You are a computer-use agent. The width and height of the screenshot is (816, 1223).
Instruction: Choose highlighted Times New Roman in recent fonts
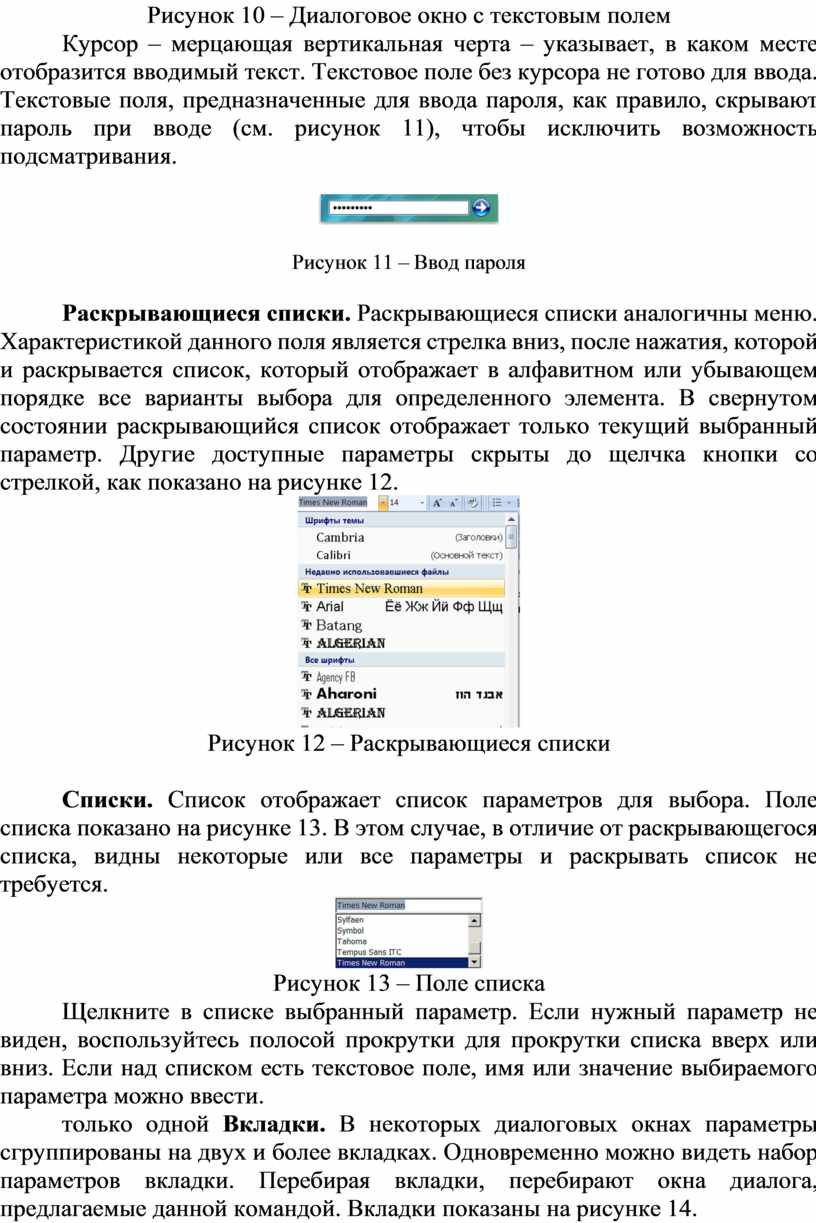pos(401,589)
